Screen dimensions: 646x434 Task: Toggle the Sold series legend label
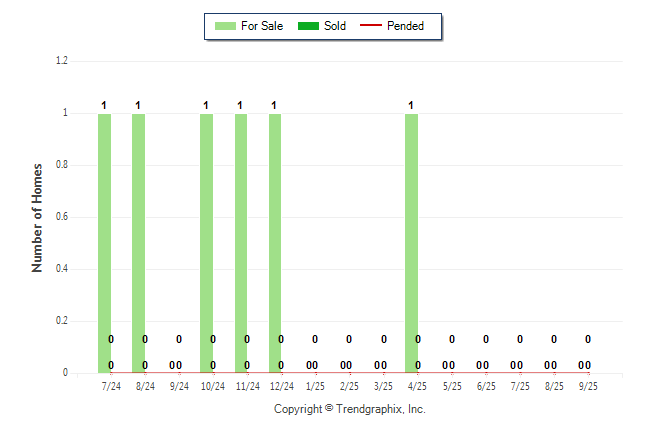coord(335,26)
